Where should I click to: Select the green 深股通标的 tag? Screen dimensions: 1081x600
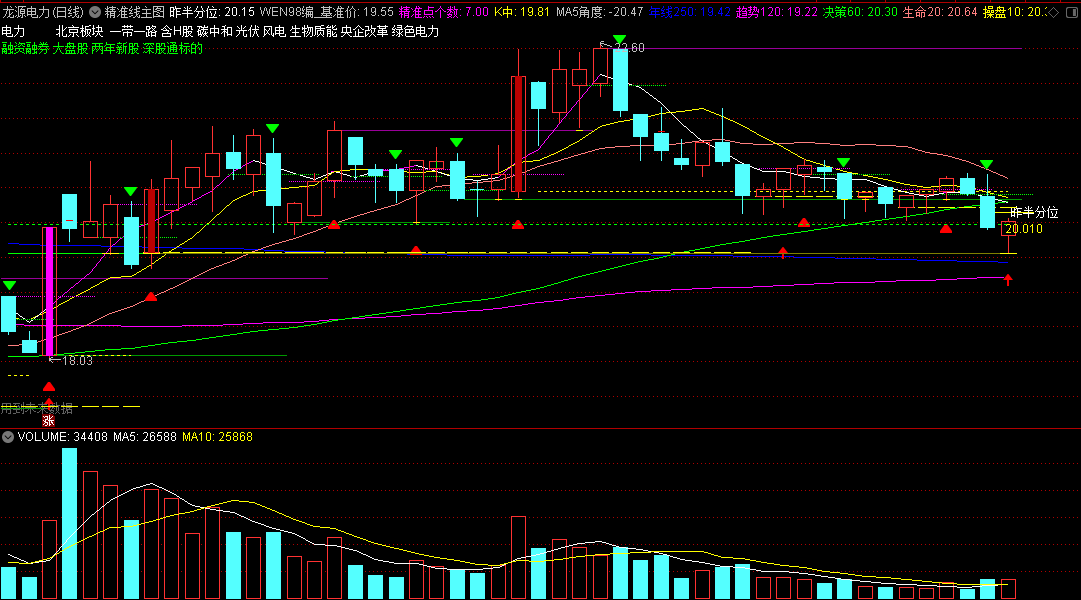point(172,48)
